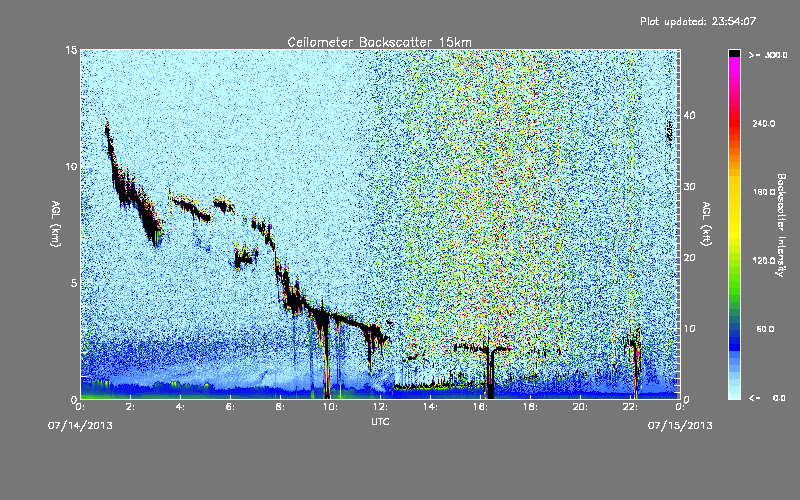Select the "240.0" colorbar value
800x500 pixels.
pyautogui.click(x=764, y=123)
